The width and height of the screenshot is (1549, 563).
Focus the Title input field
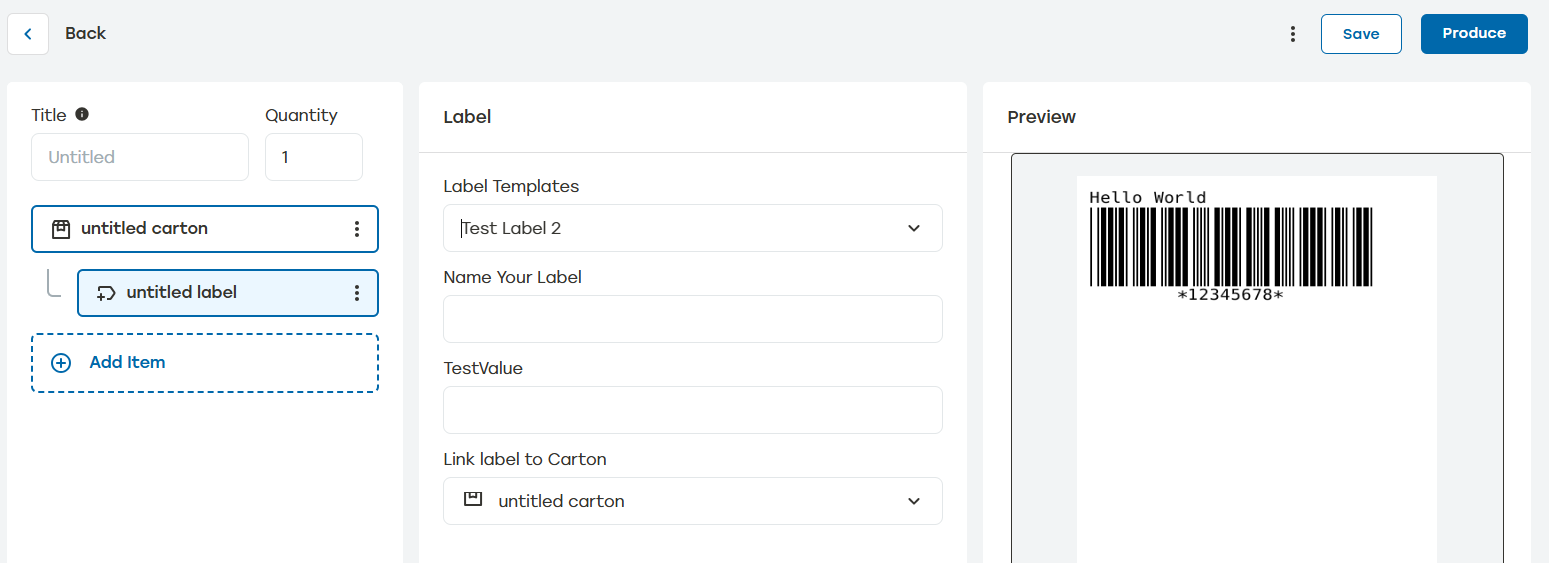(x=140, y=157)
